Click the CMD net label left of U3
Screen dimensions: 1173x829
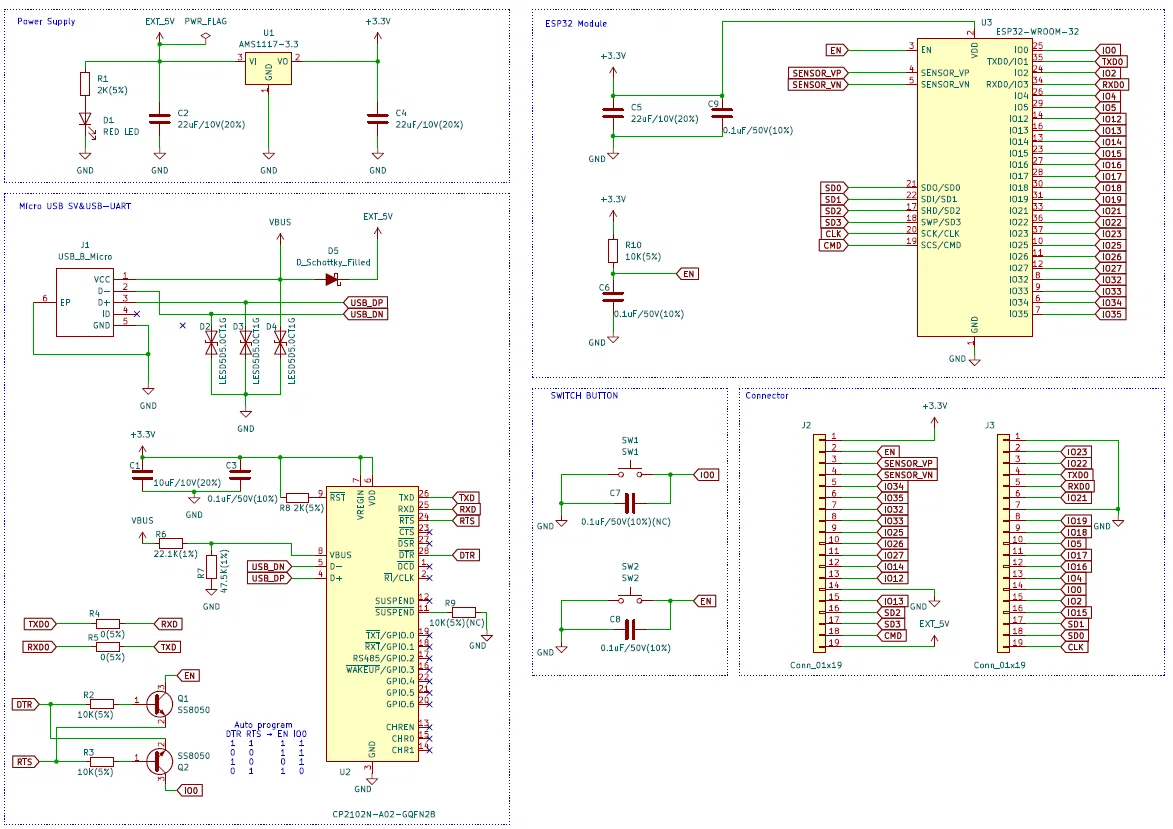click(833, 245)
